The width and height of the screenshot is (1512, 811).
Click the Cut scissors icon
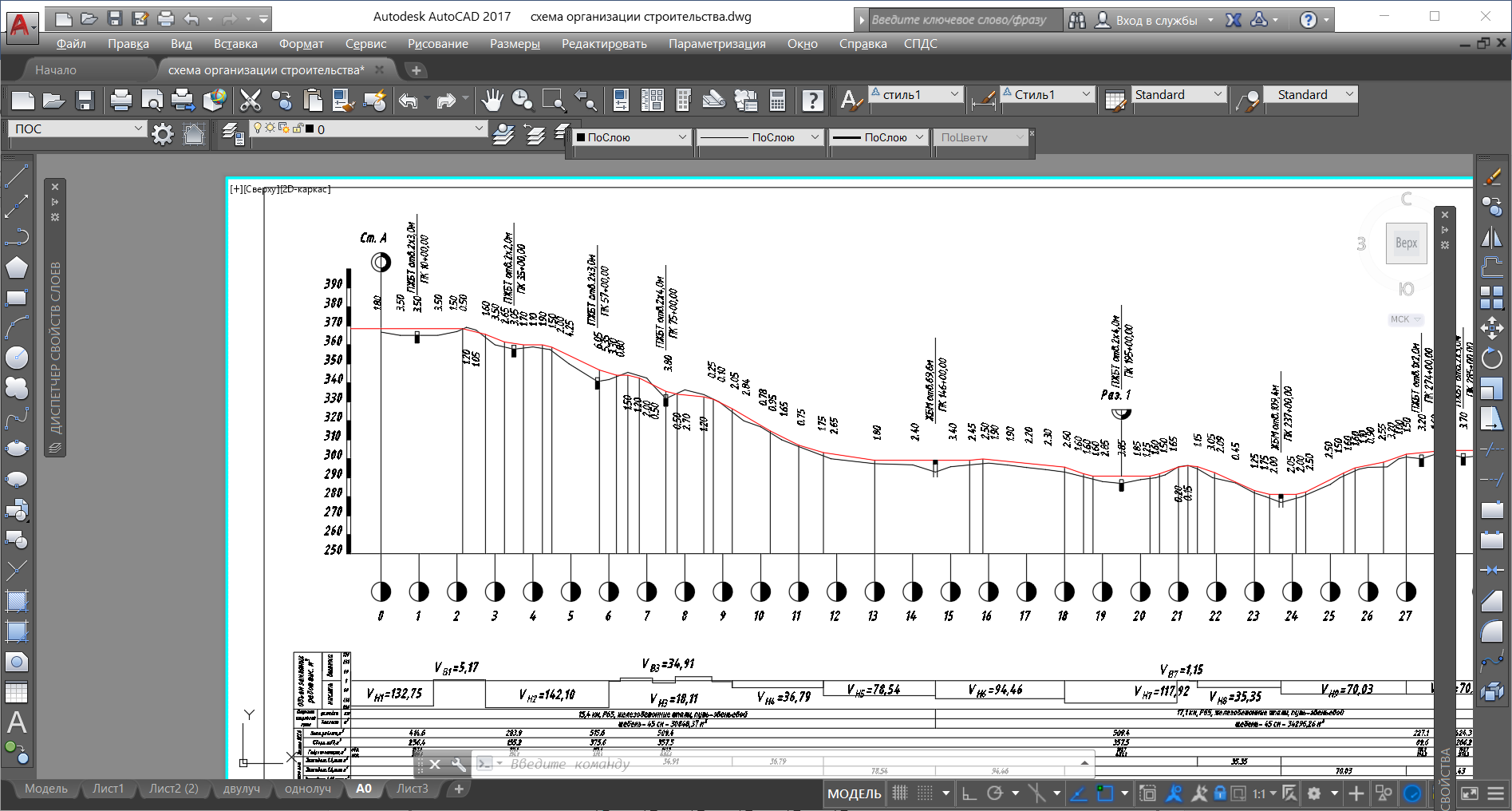[x=251, y=100]
